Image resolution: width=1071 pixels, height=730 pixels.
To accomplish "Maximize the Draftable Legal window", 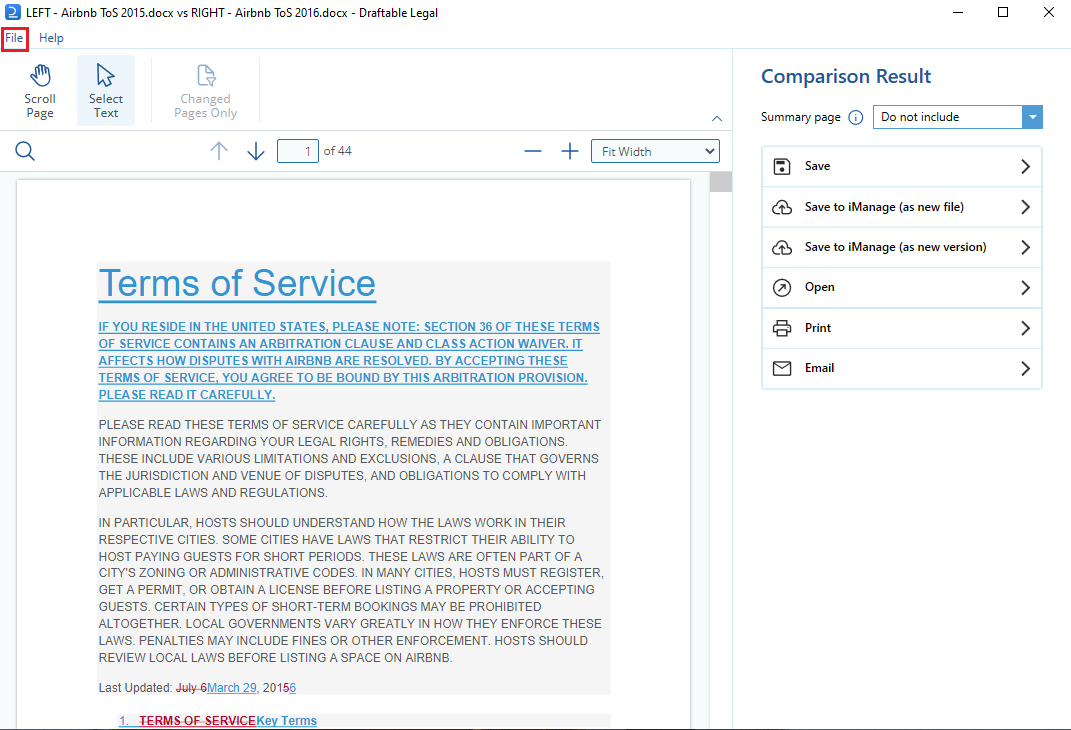I will click(x=1003, y=12).
